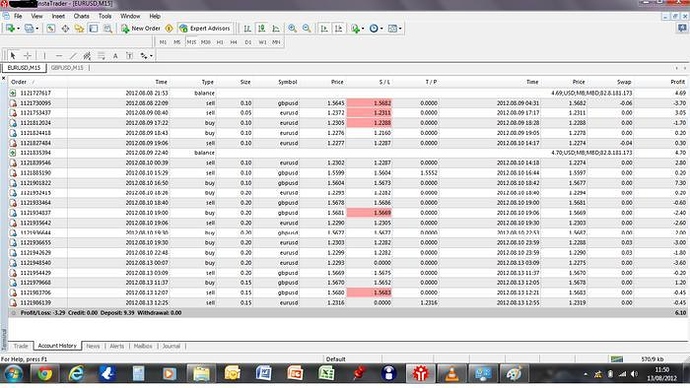Click the Templates toolbar icon
This screenshot has width=690, height=388.
[392, 28]
